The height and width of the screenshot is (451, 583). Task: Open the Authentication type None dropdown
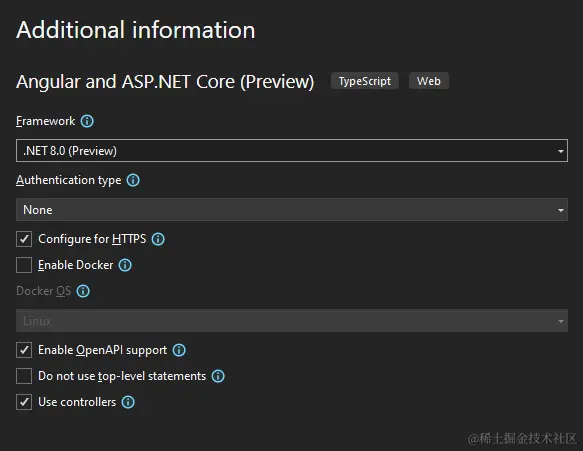click(x=292, y=210)
